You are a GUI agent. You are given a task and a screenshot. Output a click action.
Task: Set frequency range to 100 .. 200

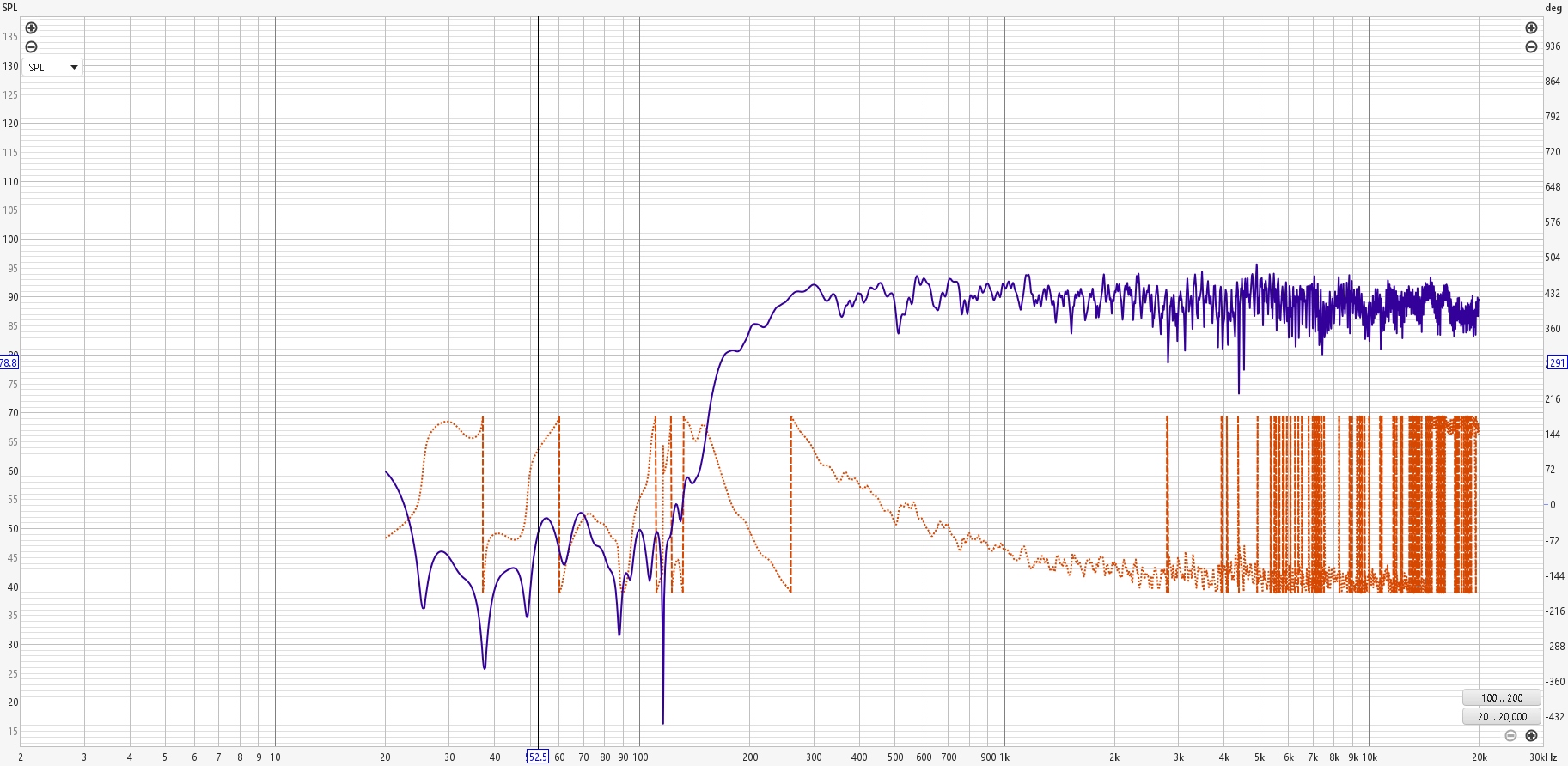tap(1502, 698)
